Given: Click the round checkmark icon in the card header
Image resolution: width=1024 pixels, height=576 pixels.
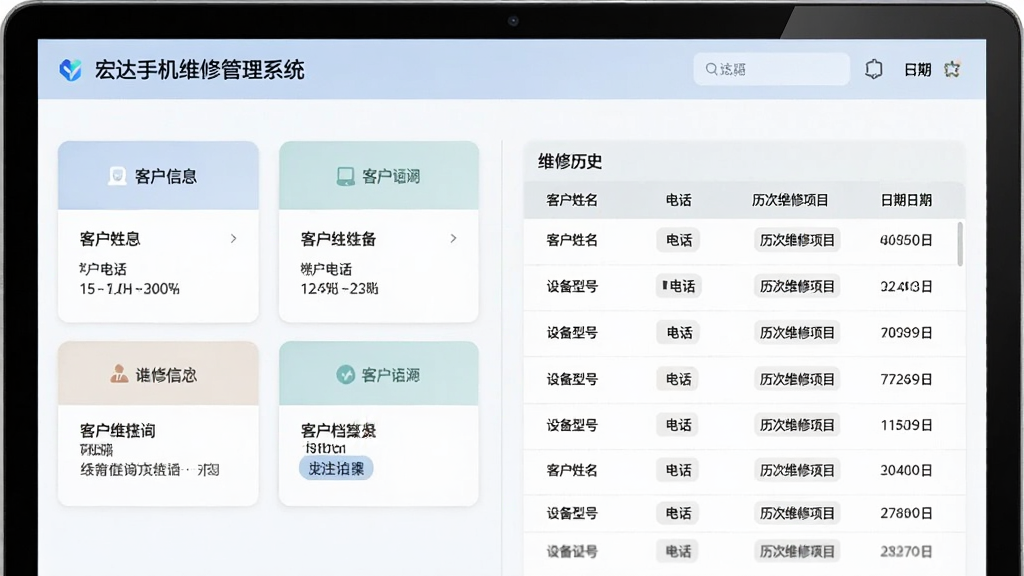Looking at the screenshot, I should coord(345,374).
